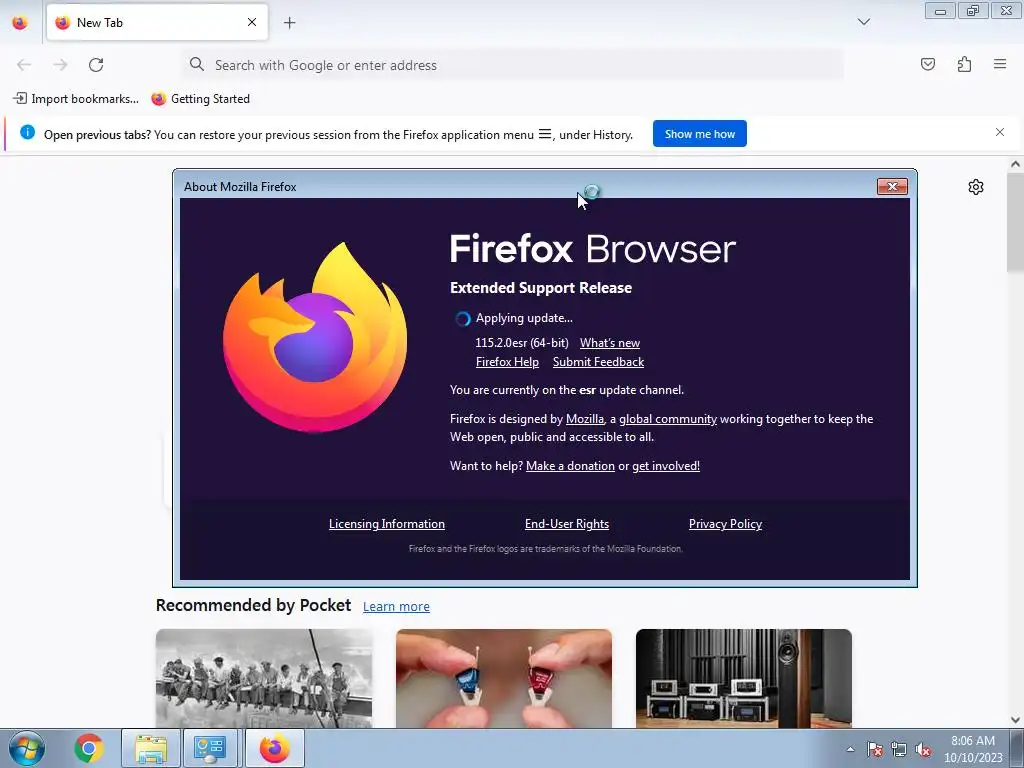Viewport: 1024px width, 768px height.
Task: Click Learn more next to Pocket heading
Action: point(396,607)
